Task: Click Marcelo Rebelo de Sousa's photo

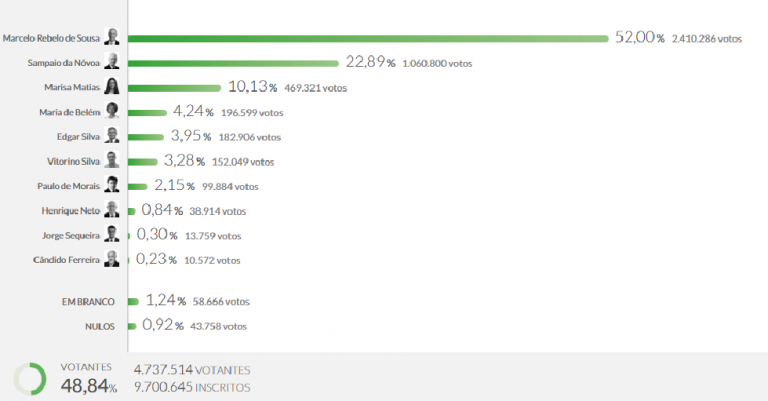Action: tap(113, 38)
